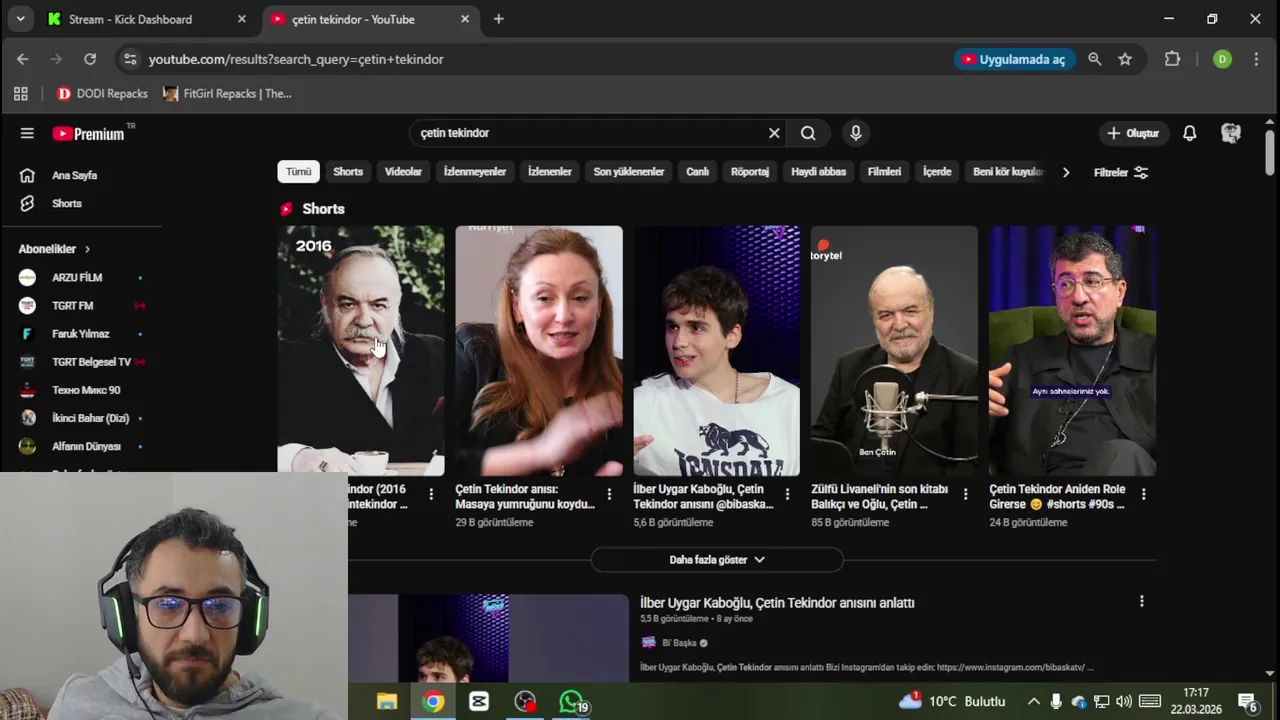Open WhatsApp from the taskbar
1280x720 pixels.
(x=572, y=702)
